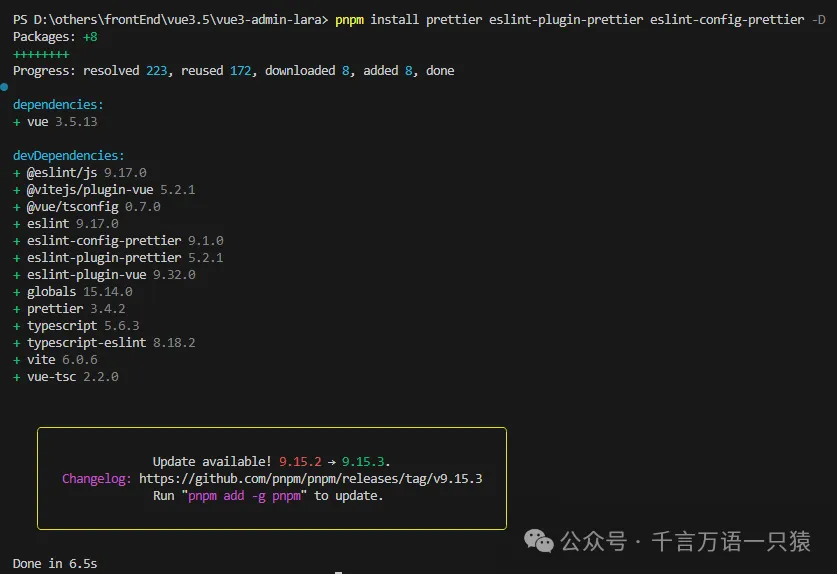
Task: Click the "devDependencies:" heading
Action: (69, 155)
